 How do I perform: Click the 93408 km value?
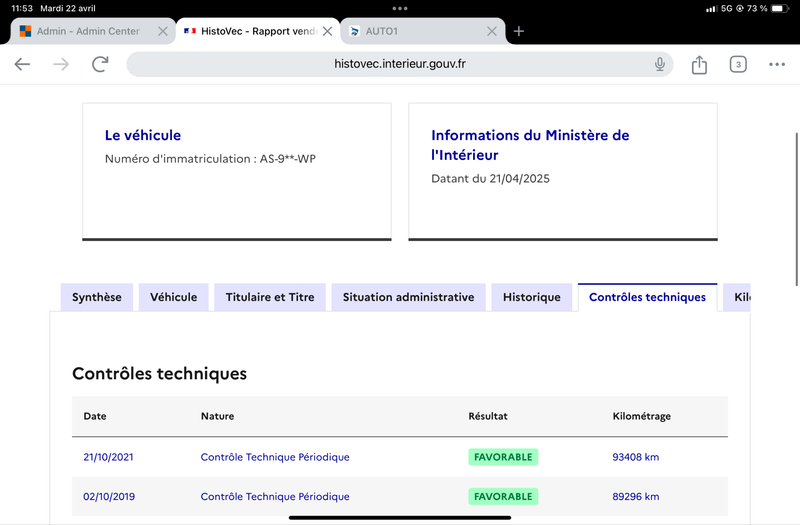[636, 457]
